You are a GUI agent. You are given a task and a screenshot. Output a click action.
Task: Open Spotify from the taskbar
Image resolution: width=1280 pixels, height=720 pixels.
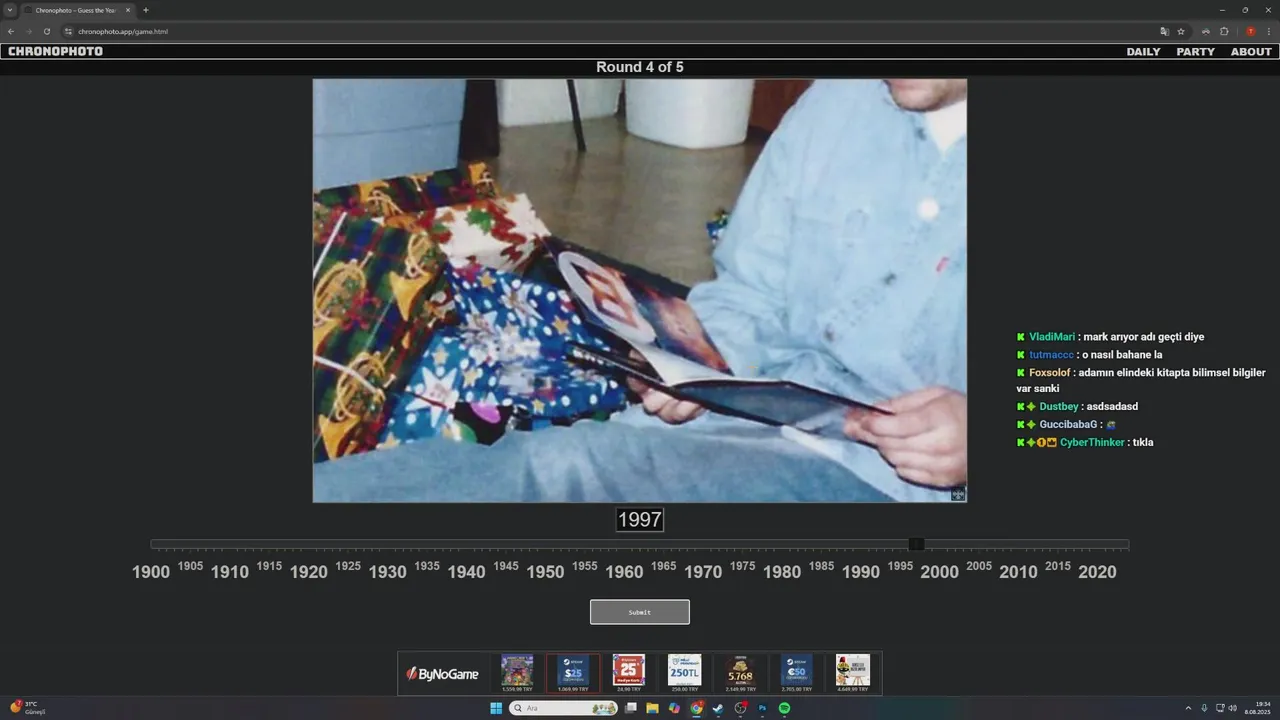(x=784, y=708)
